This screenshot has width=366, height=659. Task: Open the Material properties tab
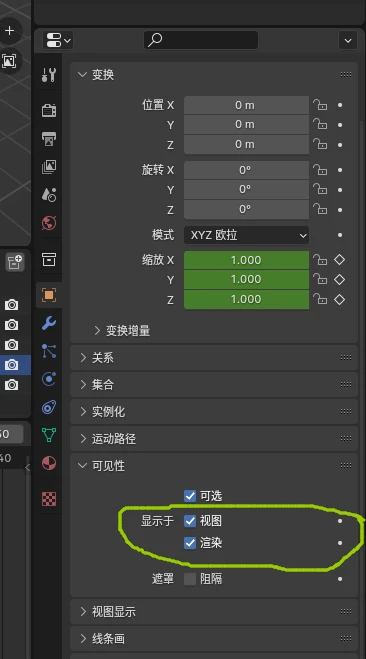(49, 463)
